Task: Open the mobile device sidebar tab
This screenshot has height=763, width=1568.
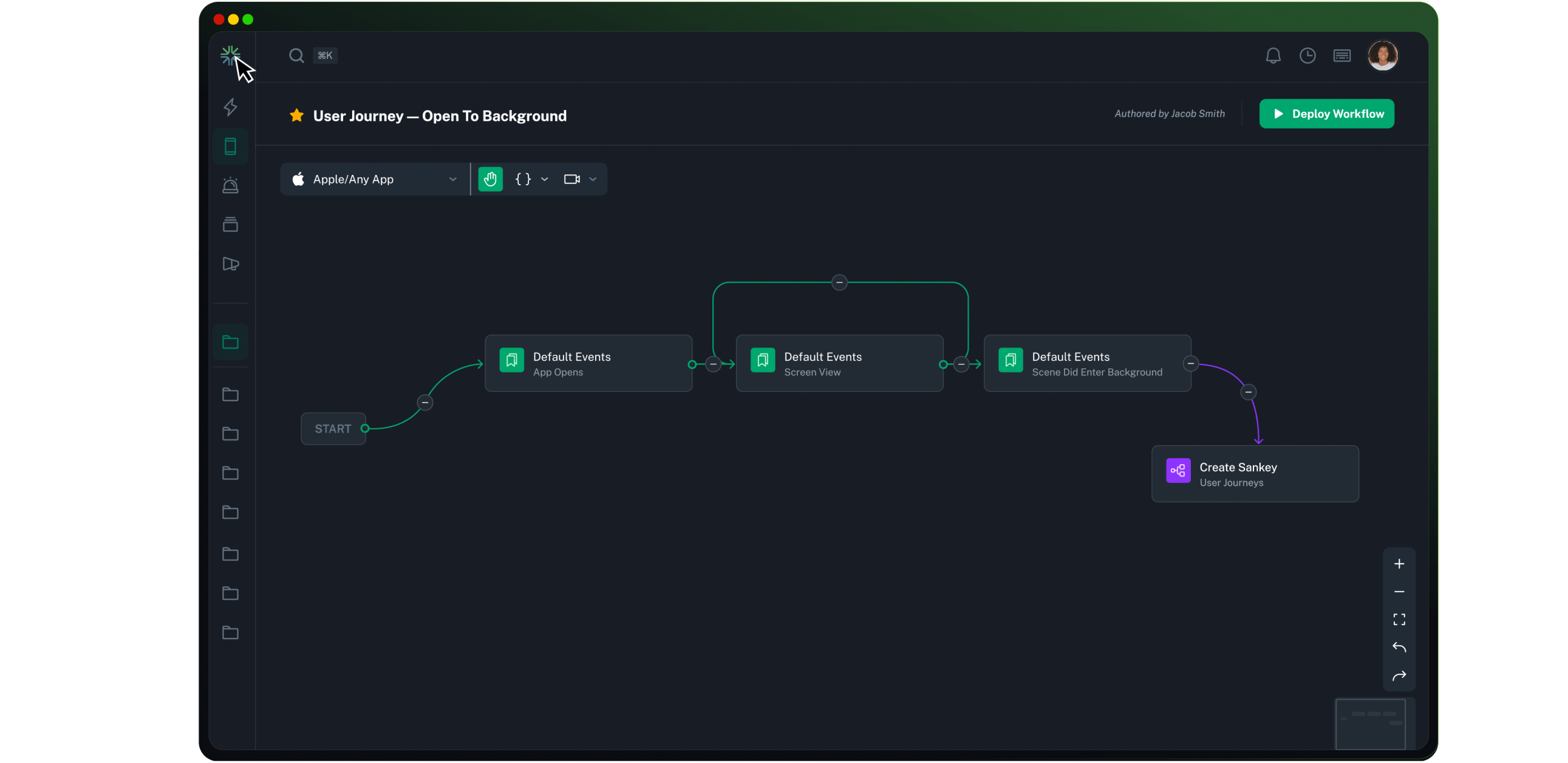Action: [230, 146]
